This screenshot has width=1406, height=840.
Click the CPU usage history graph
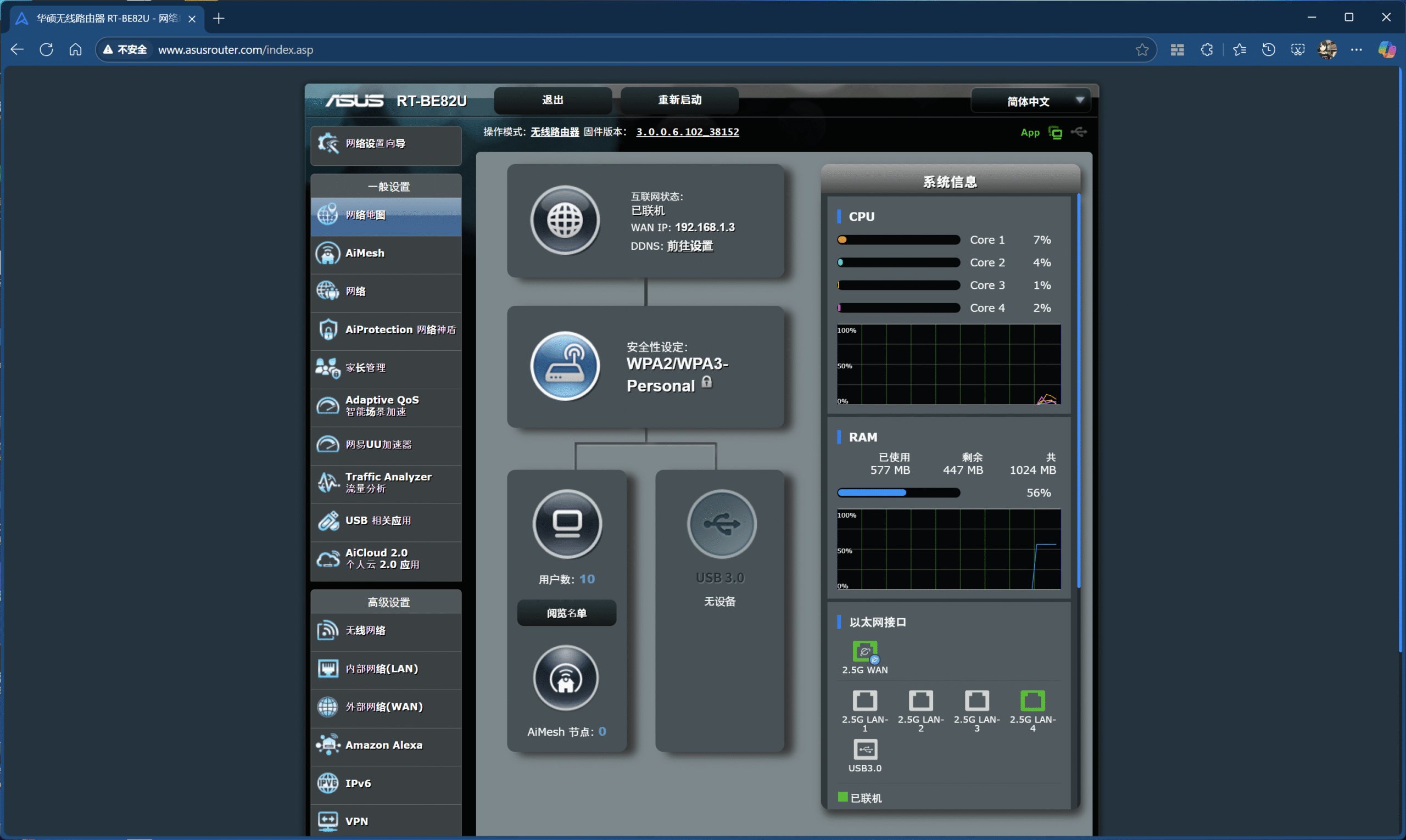pyautogui.click(x=949, y=365)
